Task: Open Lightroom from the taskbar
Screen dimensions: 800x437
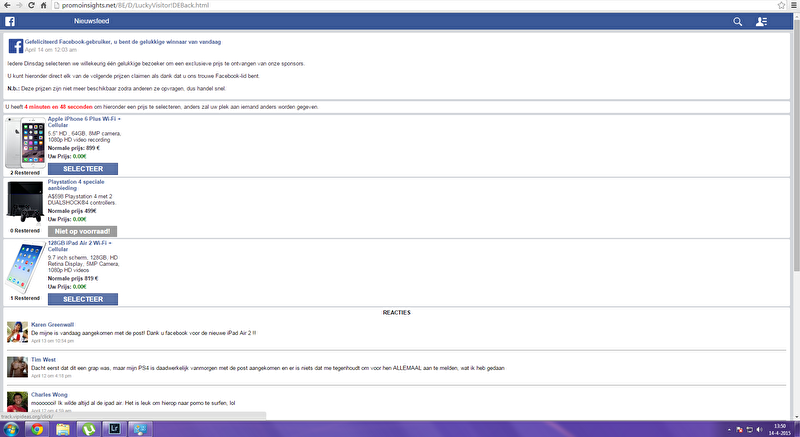Action: tap(114, 429)
